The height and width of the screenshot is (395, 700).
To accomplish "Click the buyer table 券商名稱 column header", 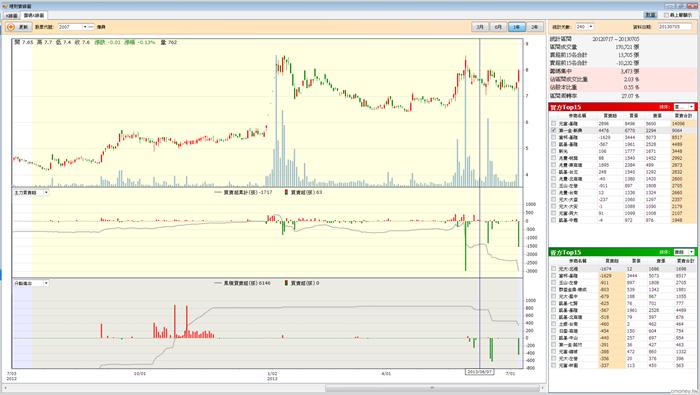I will (577, 116).
